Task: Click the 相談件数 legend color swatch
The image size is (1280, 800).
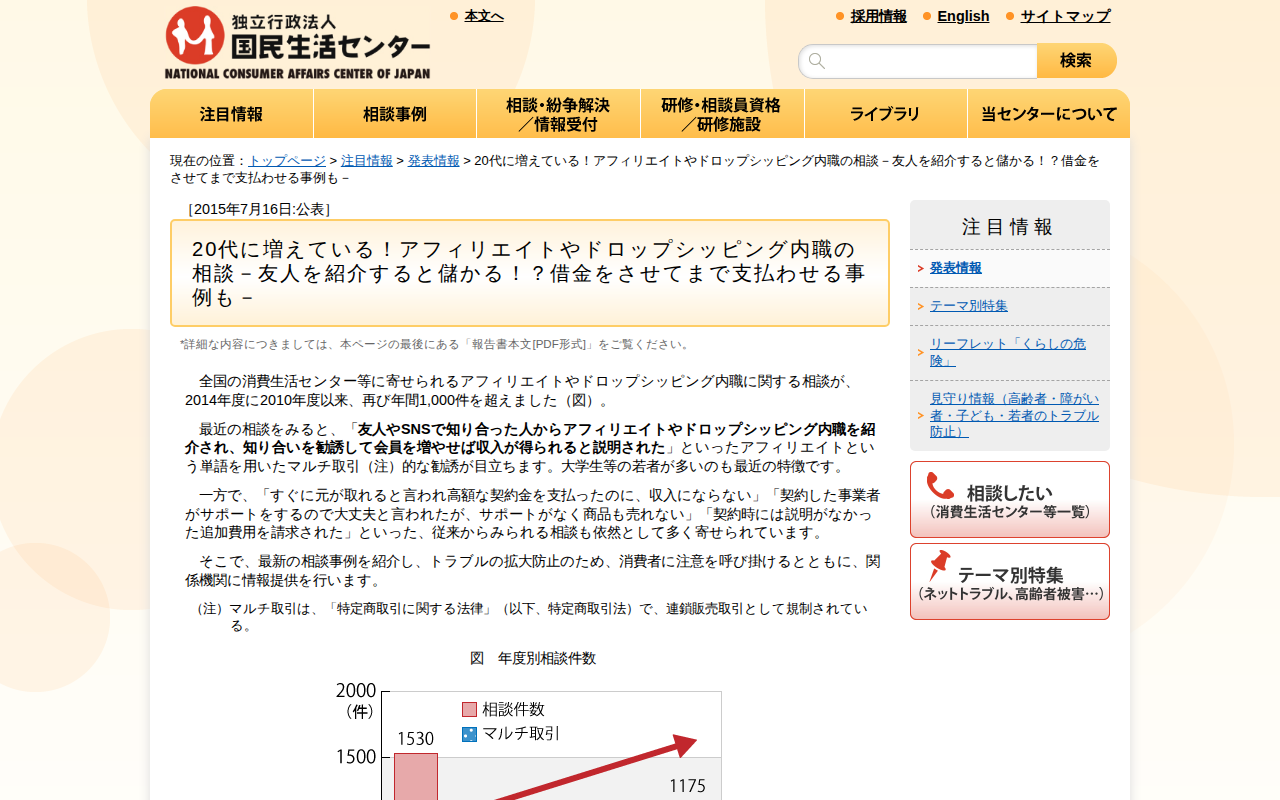Action: tap(469, 710)
